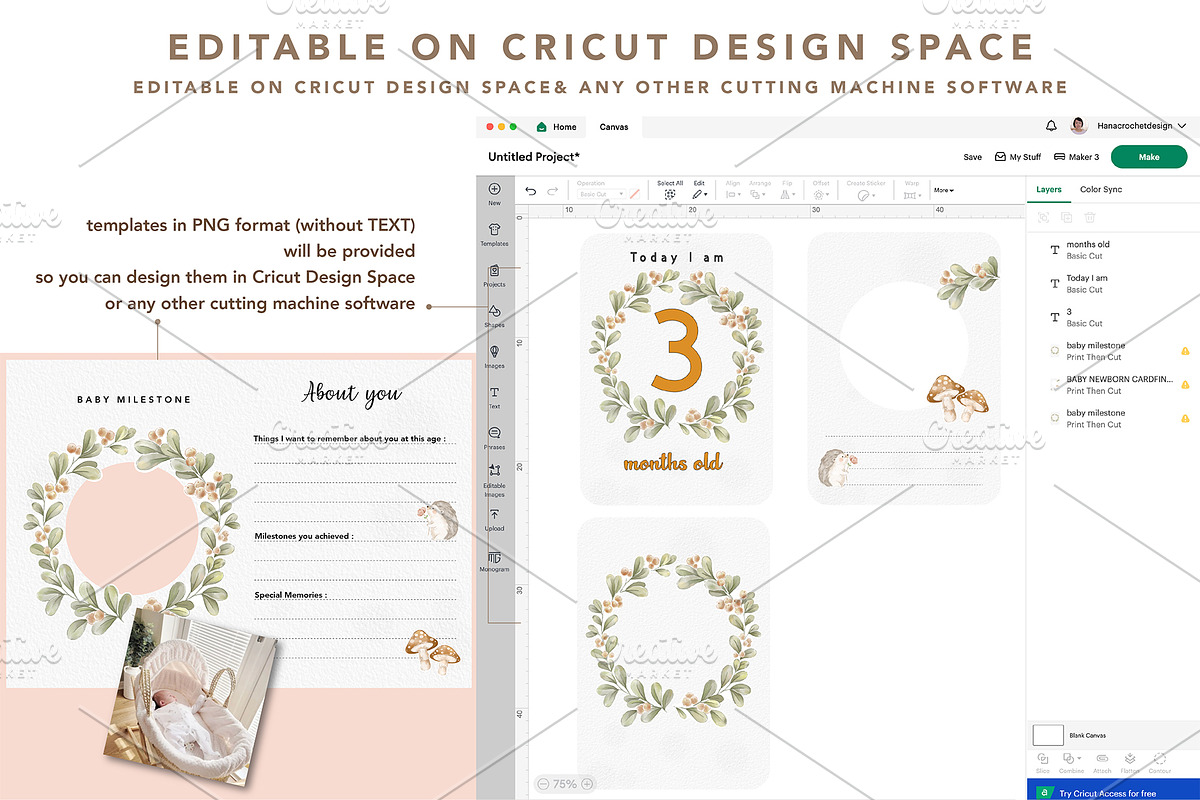
Task: Open My Stuff
Action: (1018, 157)
